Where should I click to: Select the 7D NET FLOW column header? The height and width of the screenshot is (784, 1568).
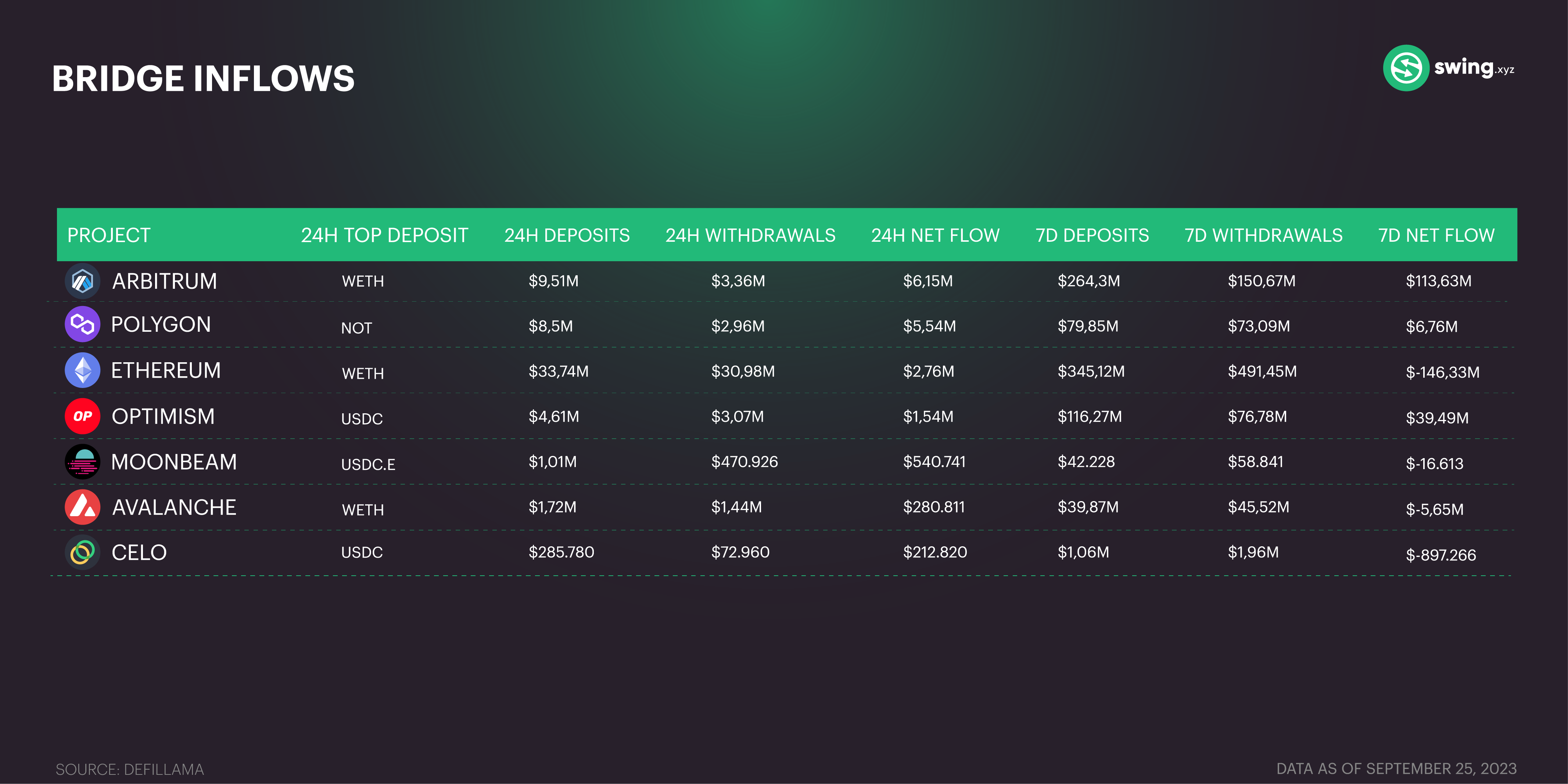click(1436, 235)
